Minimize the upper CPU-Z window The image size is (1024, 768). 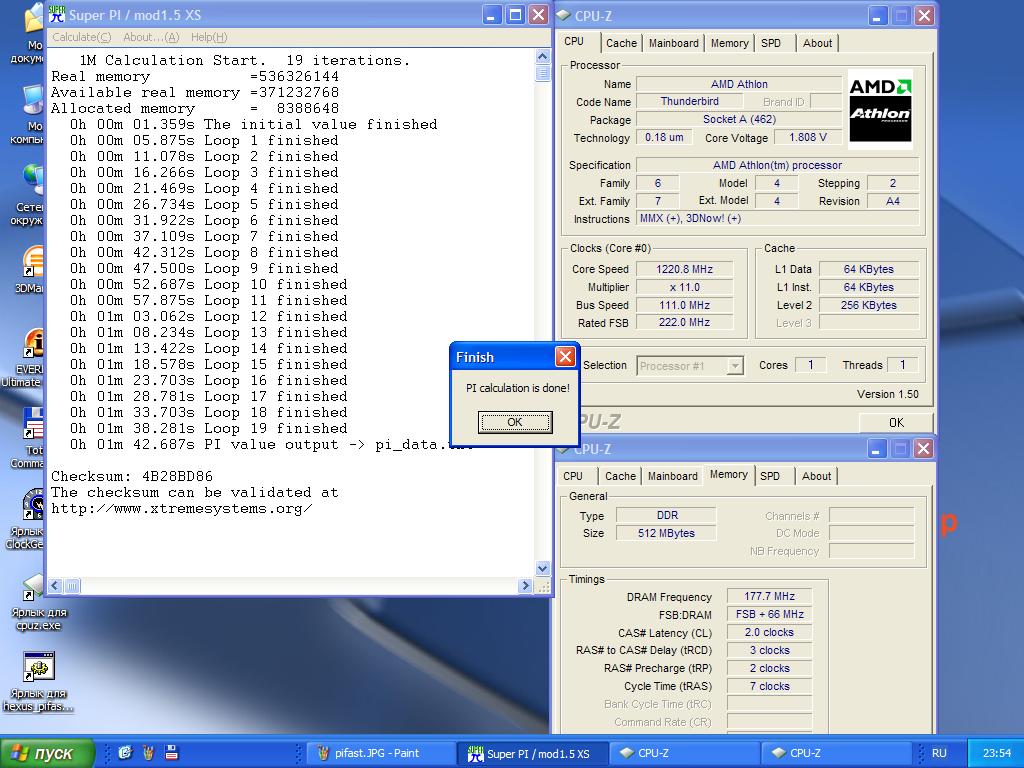[x=877, y=15]
